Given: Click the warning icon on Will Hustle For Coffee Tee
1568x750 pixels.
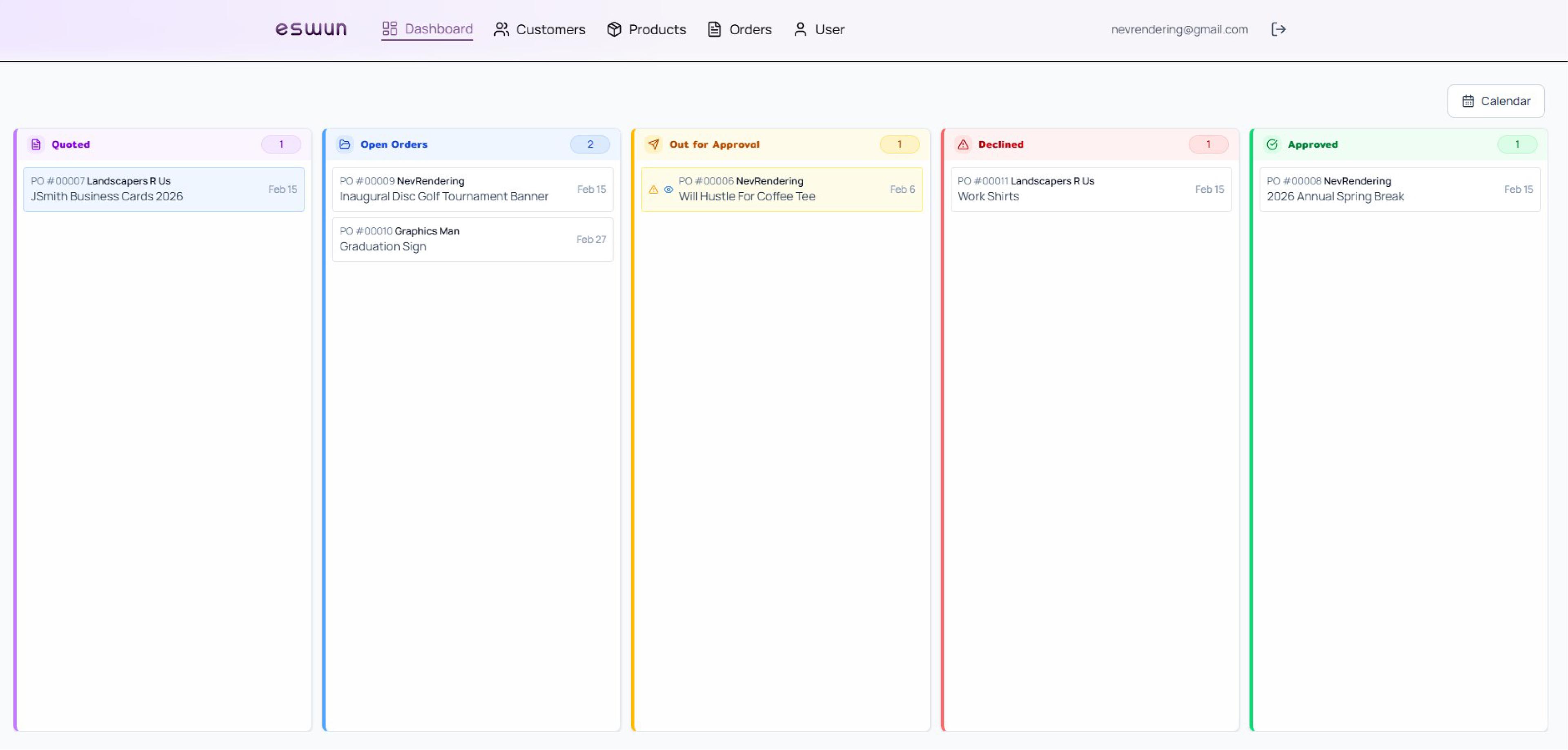Looking at the screenshot, I should (x=653, y=189).
